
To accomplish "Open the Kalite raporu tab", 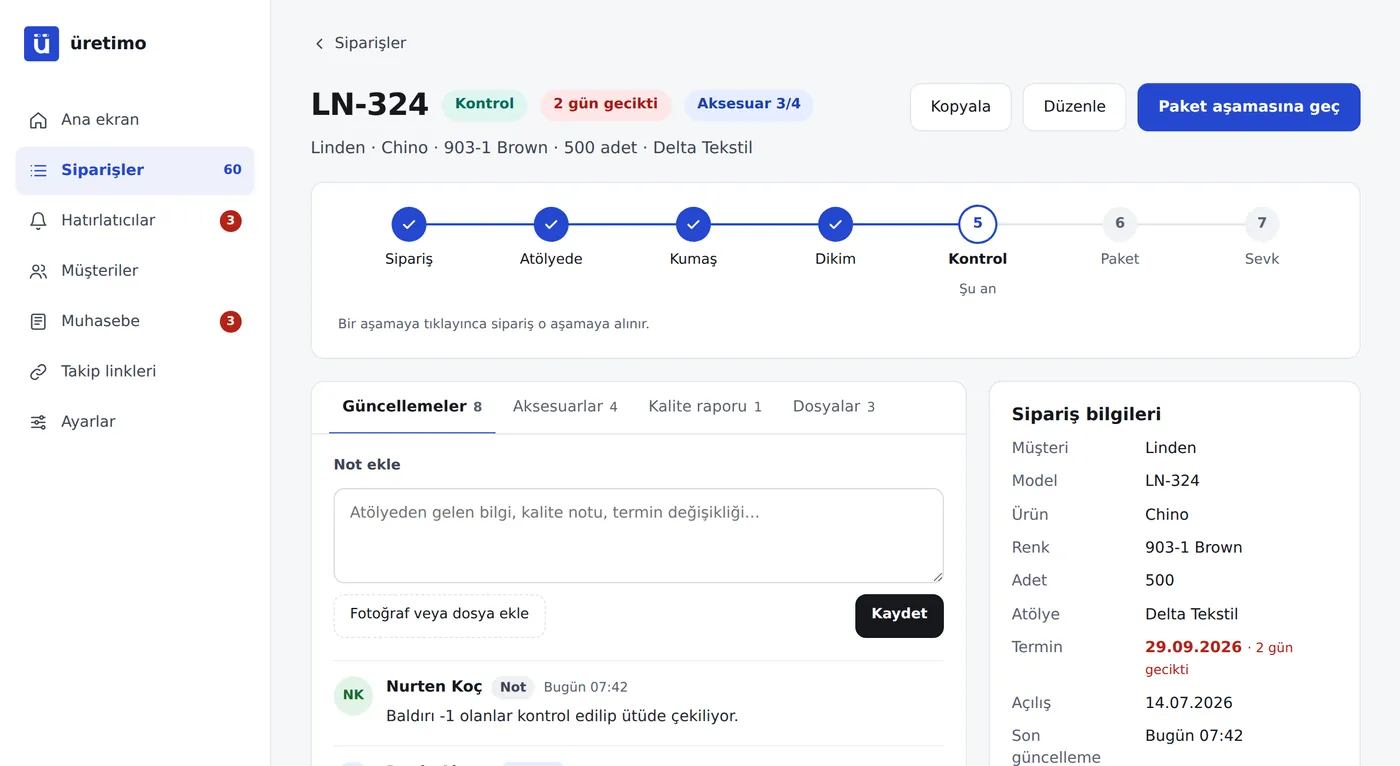I will point(705,406).
